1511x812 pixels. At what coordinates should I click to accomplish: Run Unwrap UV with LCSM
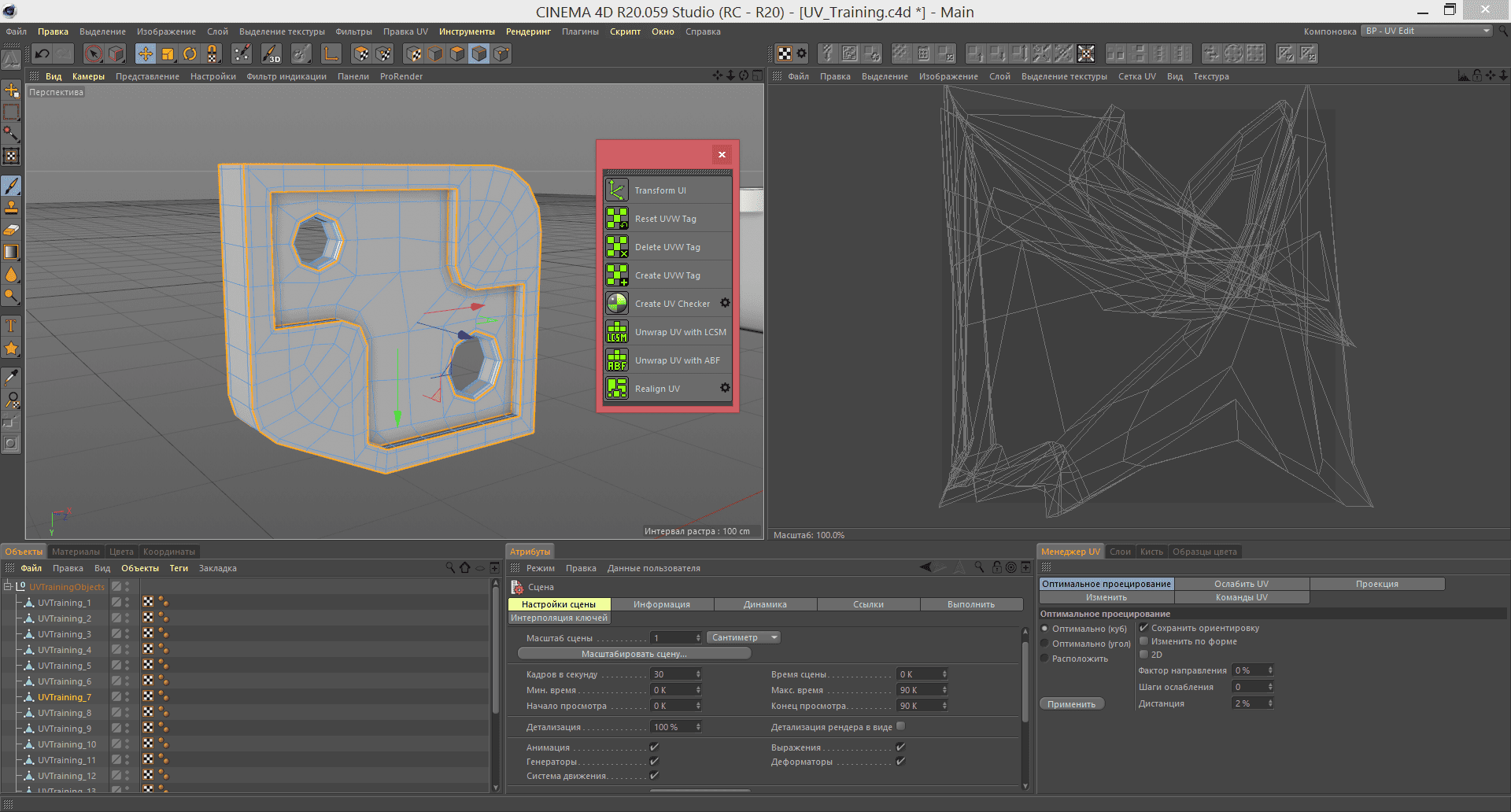coord(667,332)
